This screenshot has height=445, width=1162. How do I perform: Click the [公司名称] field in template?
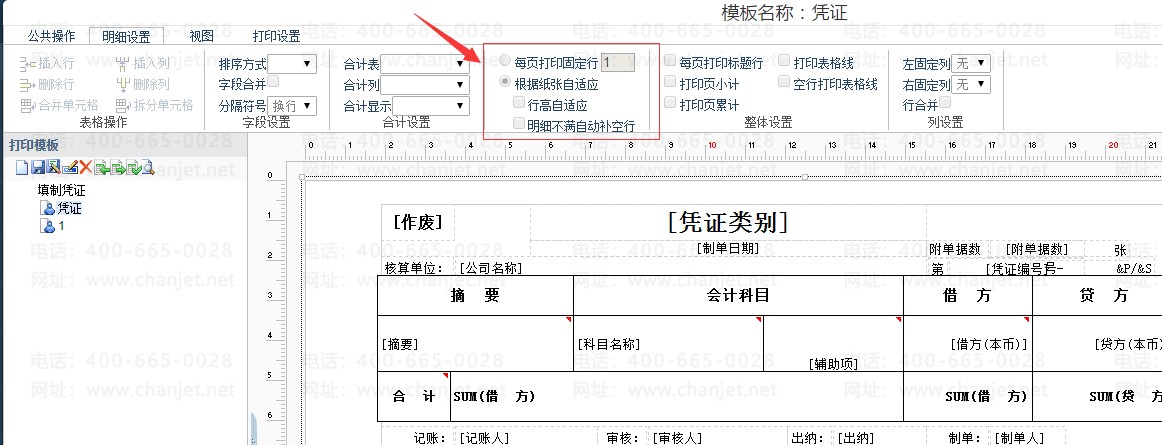491,268
